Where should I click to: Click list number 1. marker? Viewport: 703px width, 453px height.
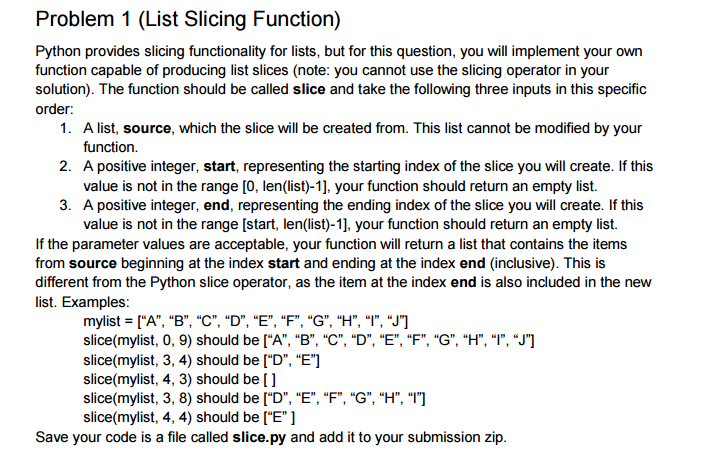click(x=65, y=128)
